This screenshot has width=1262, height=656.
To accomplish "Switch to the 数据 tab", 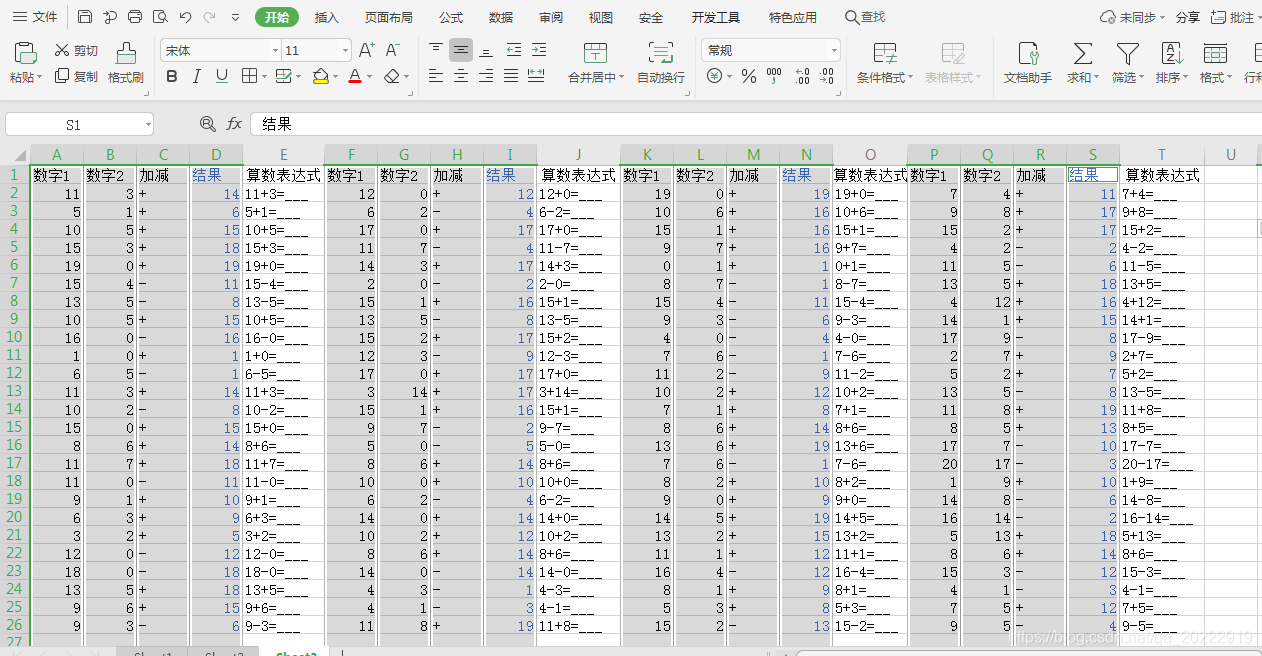I will point(501,17).
